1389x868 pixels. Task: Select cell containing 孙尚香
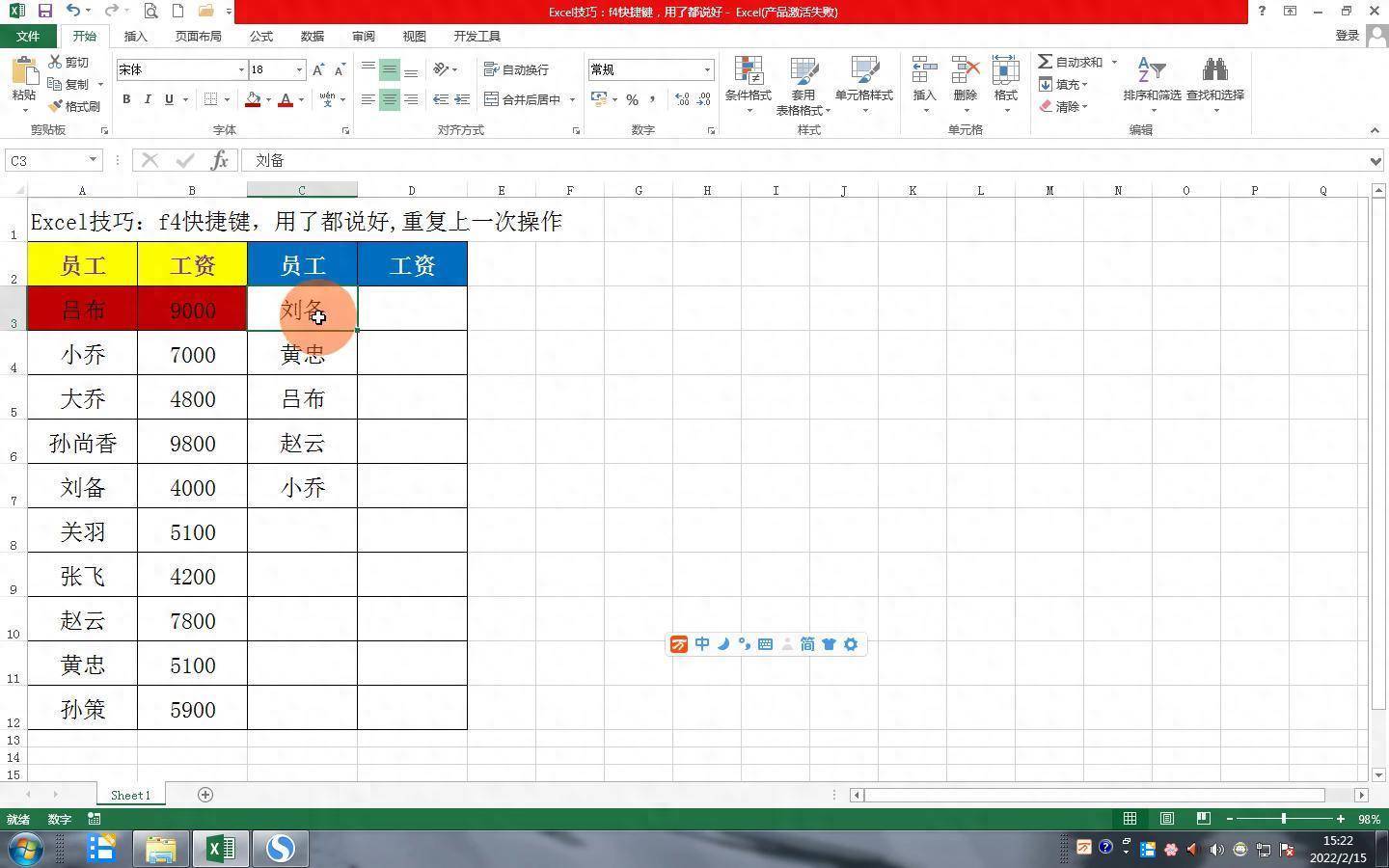(x=83, y=444)
